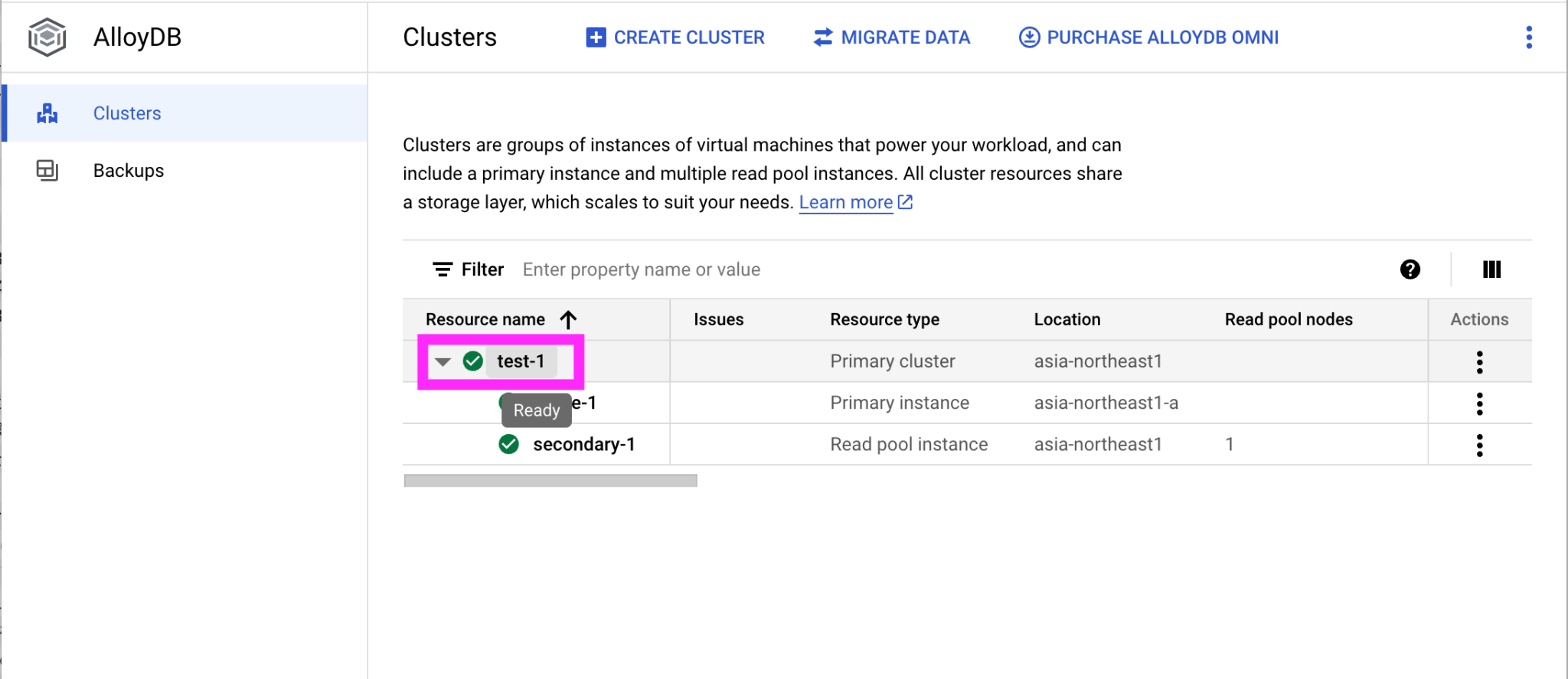Open actions menu for primary instance row
This screenshot has width=1568, height=679.
[1479, 403]
